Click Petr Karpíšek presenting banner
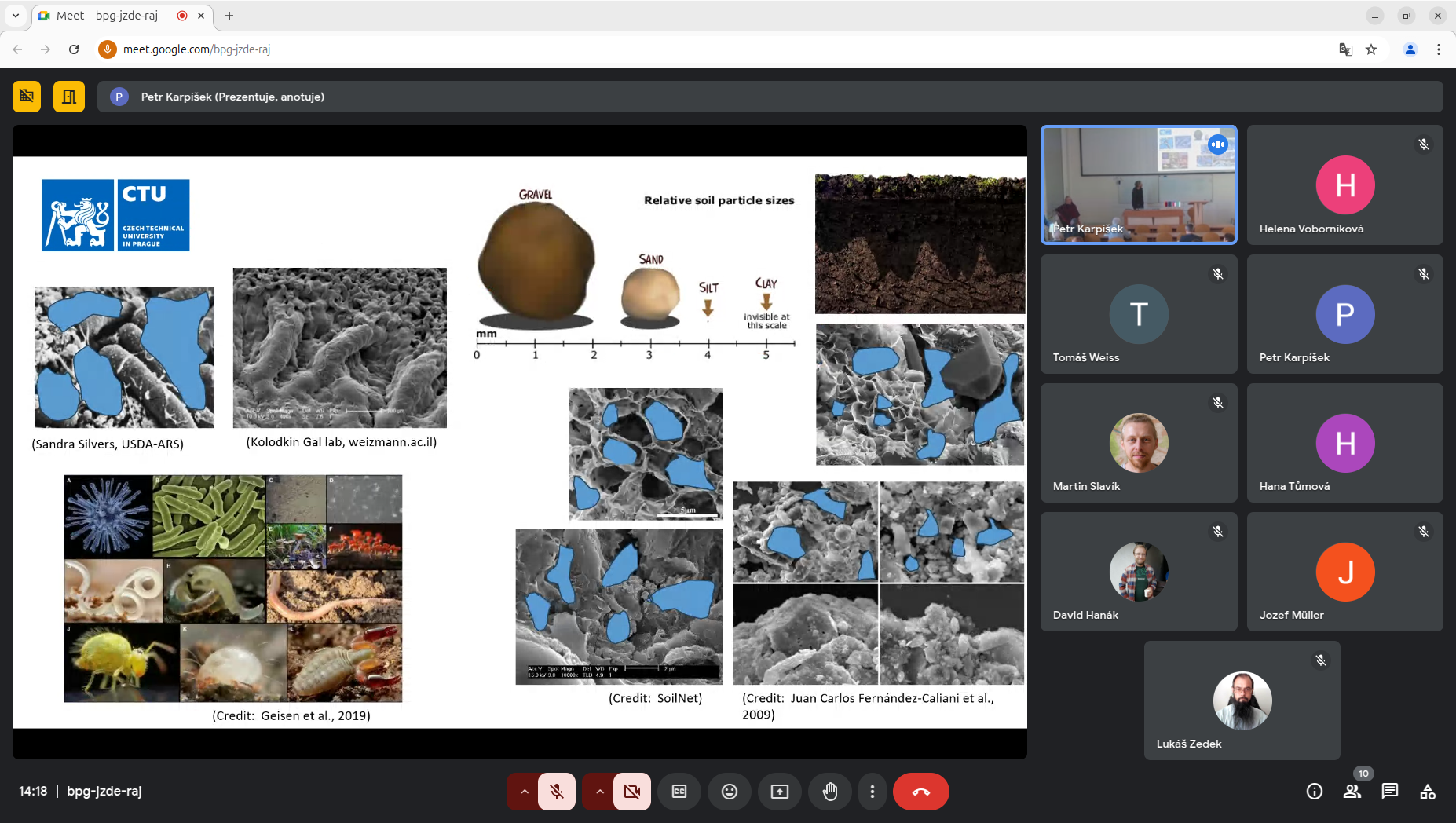 [232, 97]
